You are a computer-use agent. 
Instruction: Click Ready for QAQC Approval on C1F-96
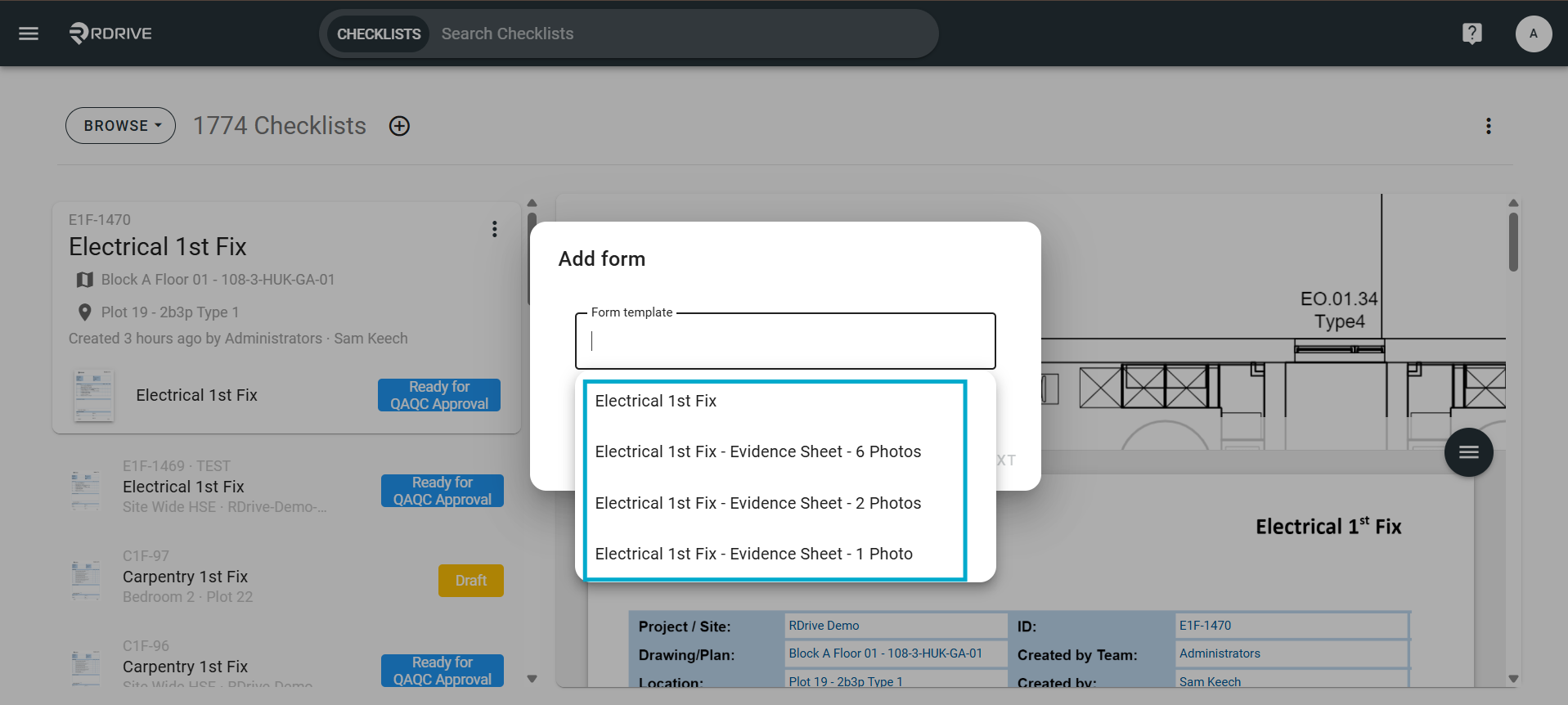pyautogui.click(x=443, y=671)
